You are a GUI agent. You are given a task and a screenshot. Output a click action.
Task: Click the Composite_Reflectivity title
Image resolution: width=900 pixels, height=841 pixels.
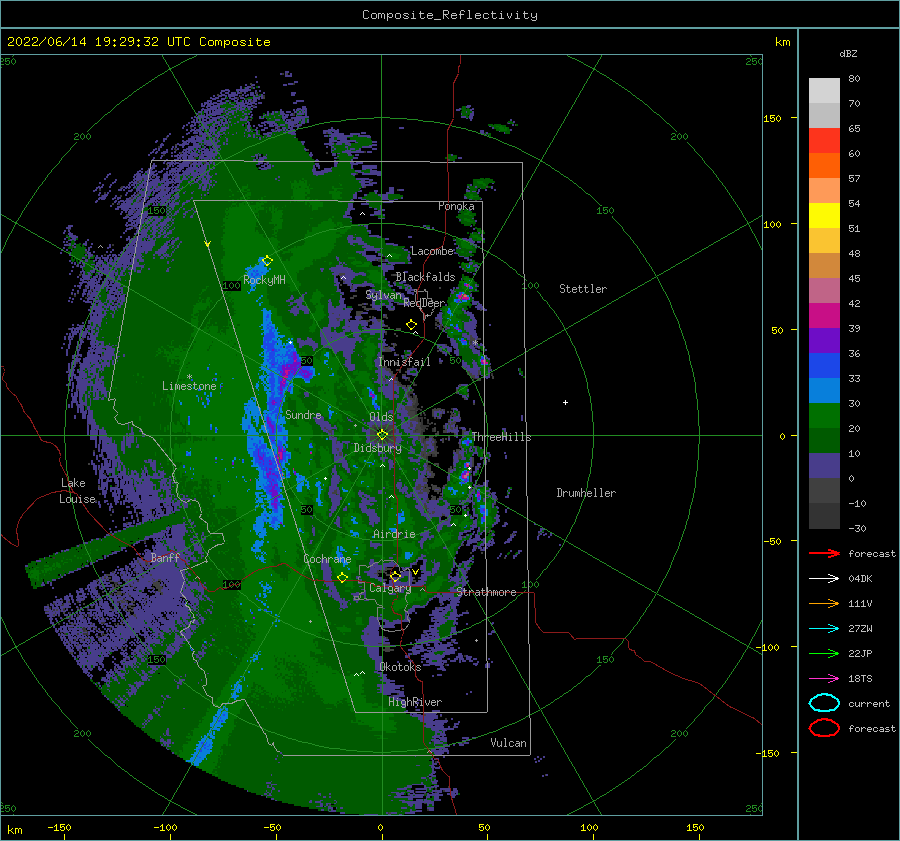click(449, 15)
